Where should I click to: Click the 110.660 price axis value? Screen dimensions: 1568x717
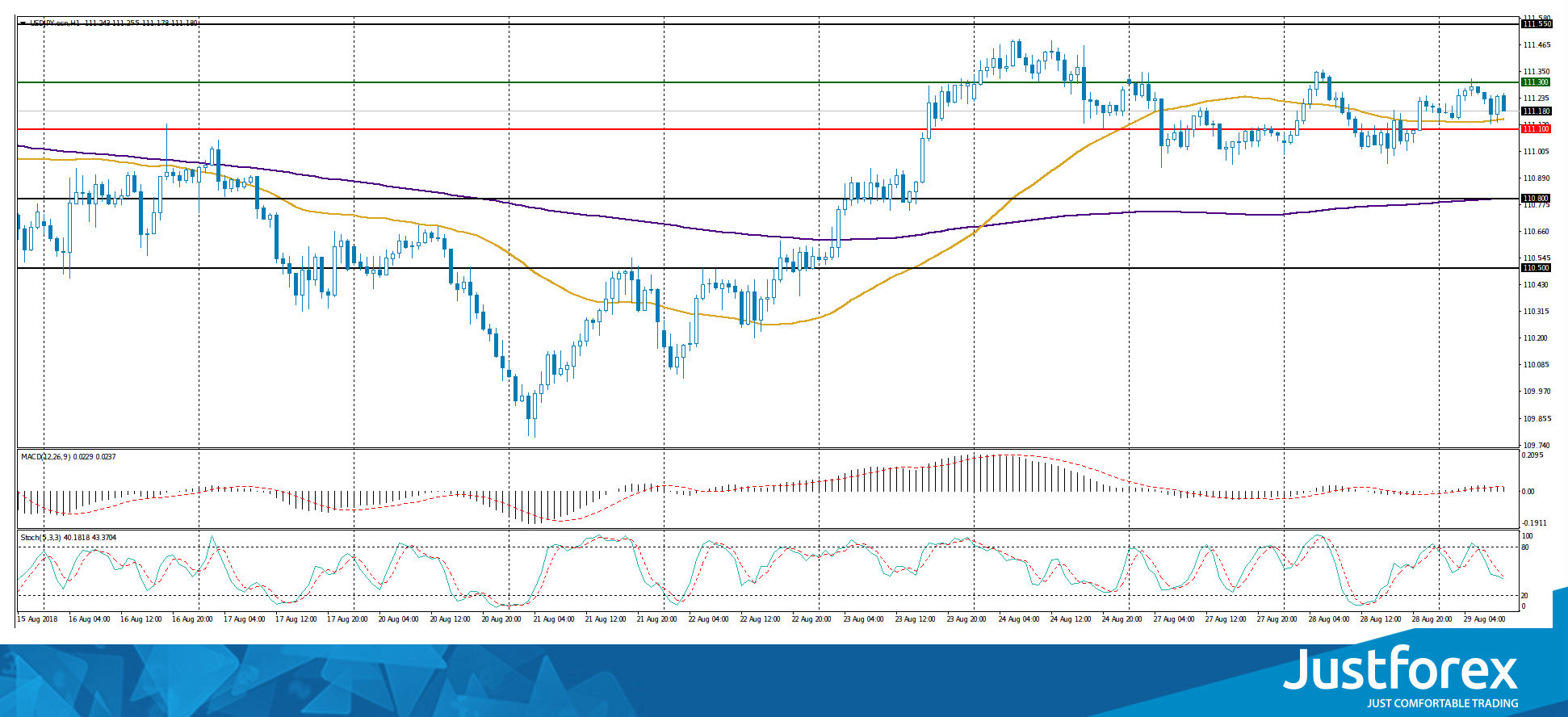[x=1537, y=232]
